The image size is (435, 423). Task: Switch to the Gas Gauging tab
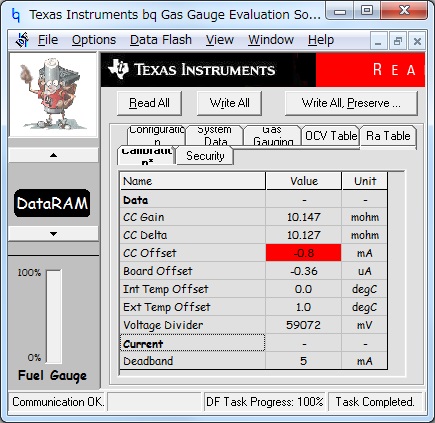[272, 135]
